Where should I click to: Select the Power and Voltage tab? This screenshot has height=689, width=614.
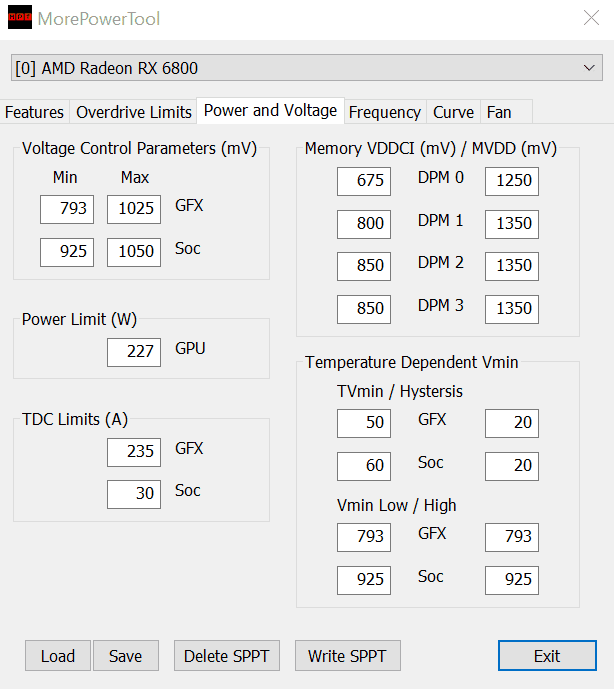(270, 111)
